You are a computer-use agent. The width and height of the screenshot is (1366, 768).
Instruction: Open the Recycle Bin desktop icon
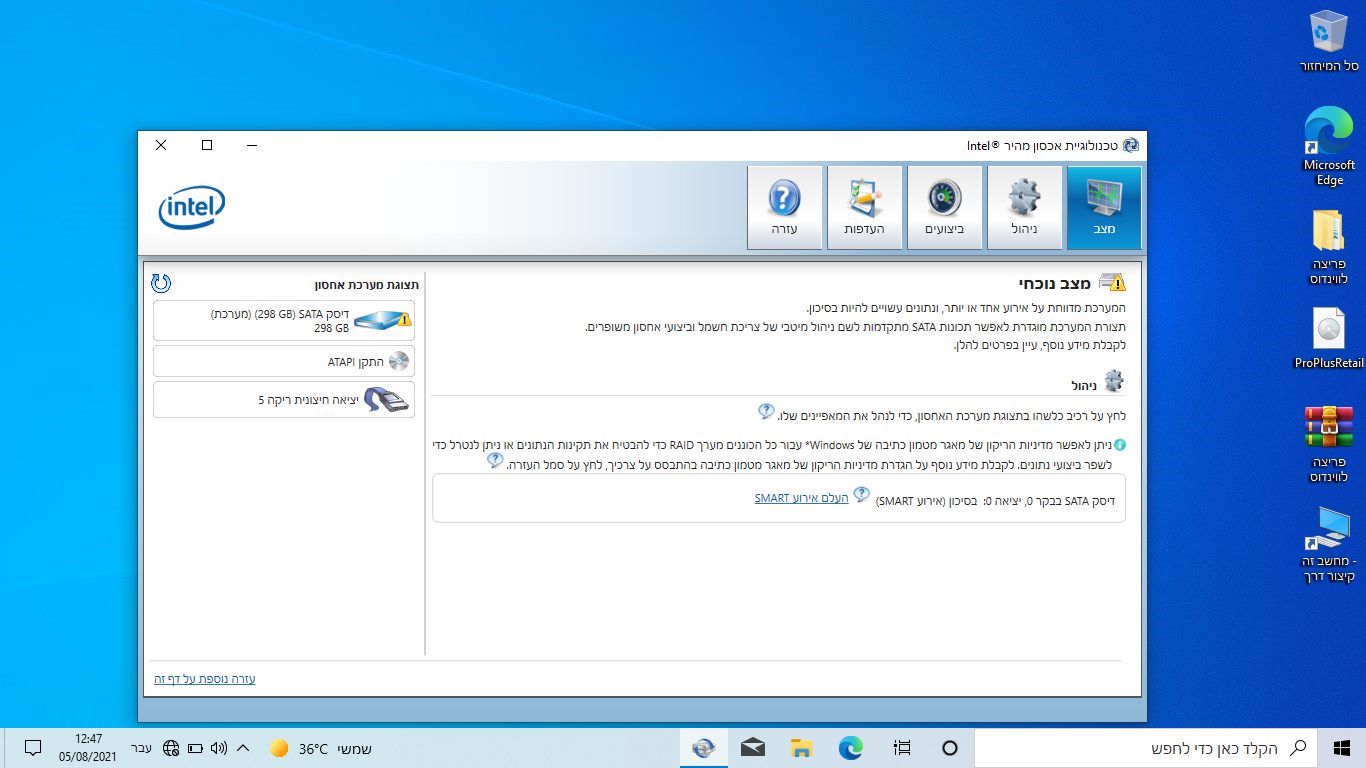point(1329,42)
